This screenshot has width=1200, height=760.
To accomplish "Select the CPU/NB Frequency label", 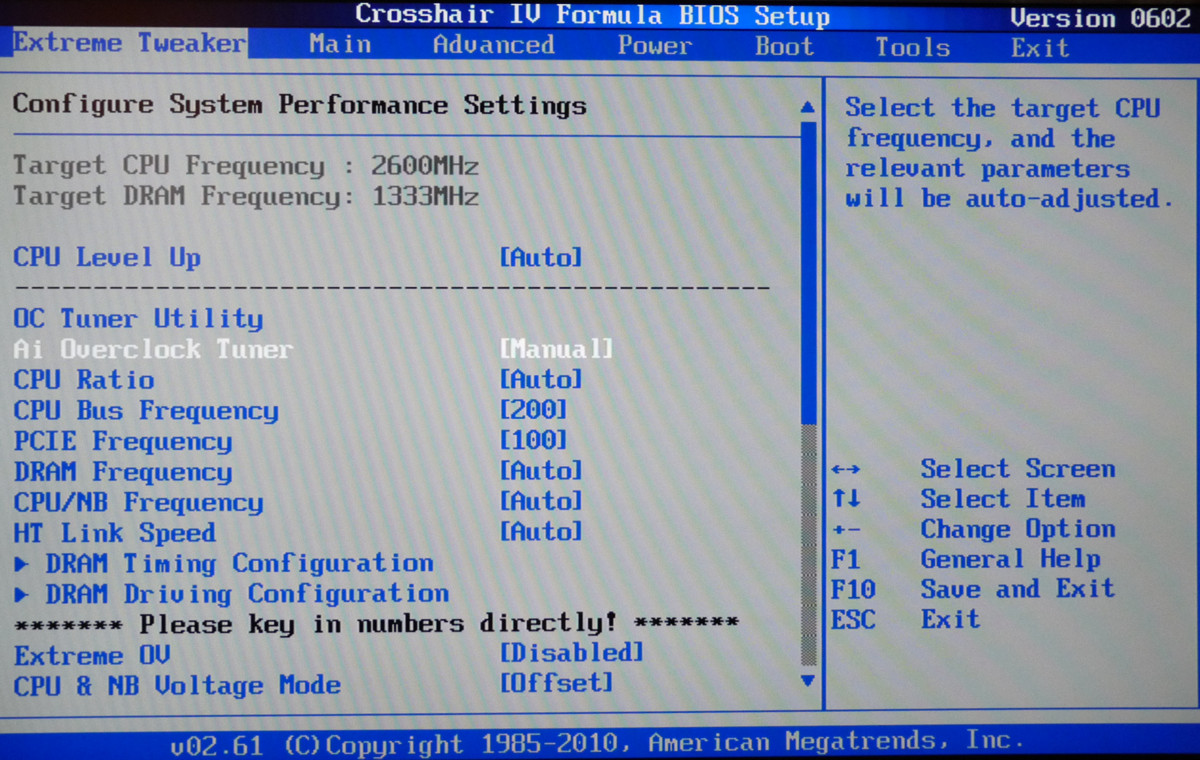I will coord(138,502).
